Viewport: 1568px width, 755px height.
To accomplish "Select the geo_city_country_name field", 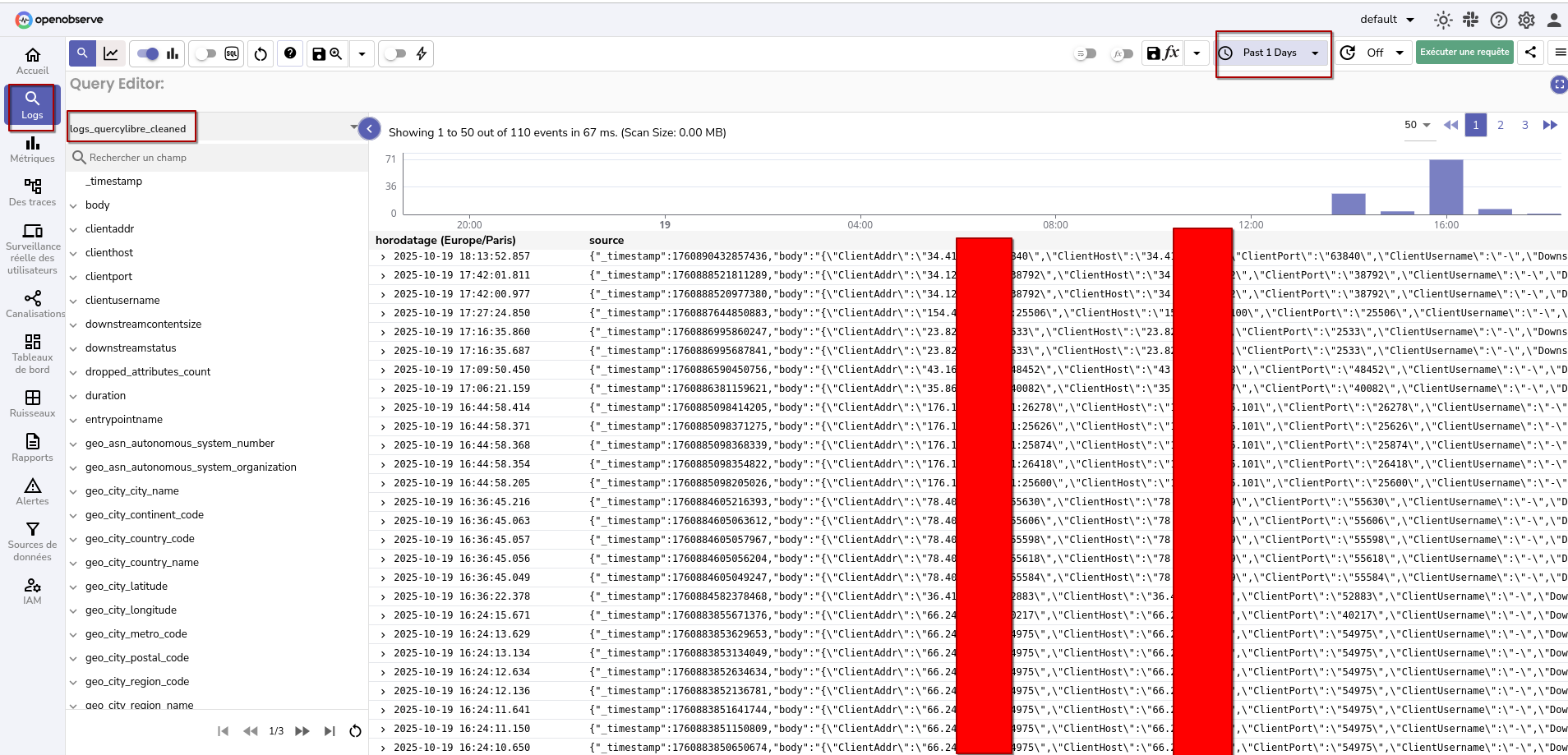I will tap(141, 563).
